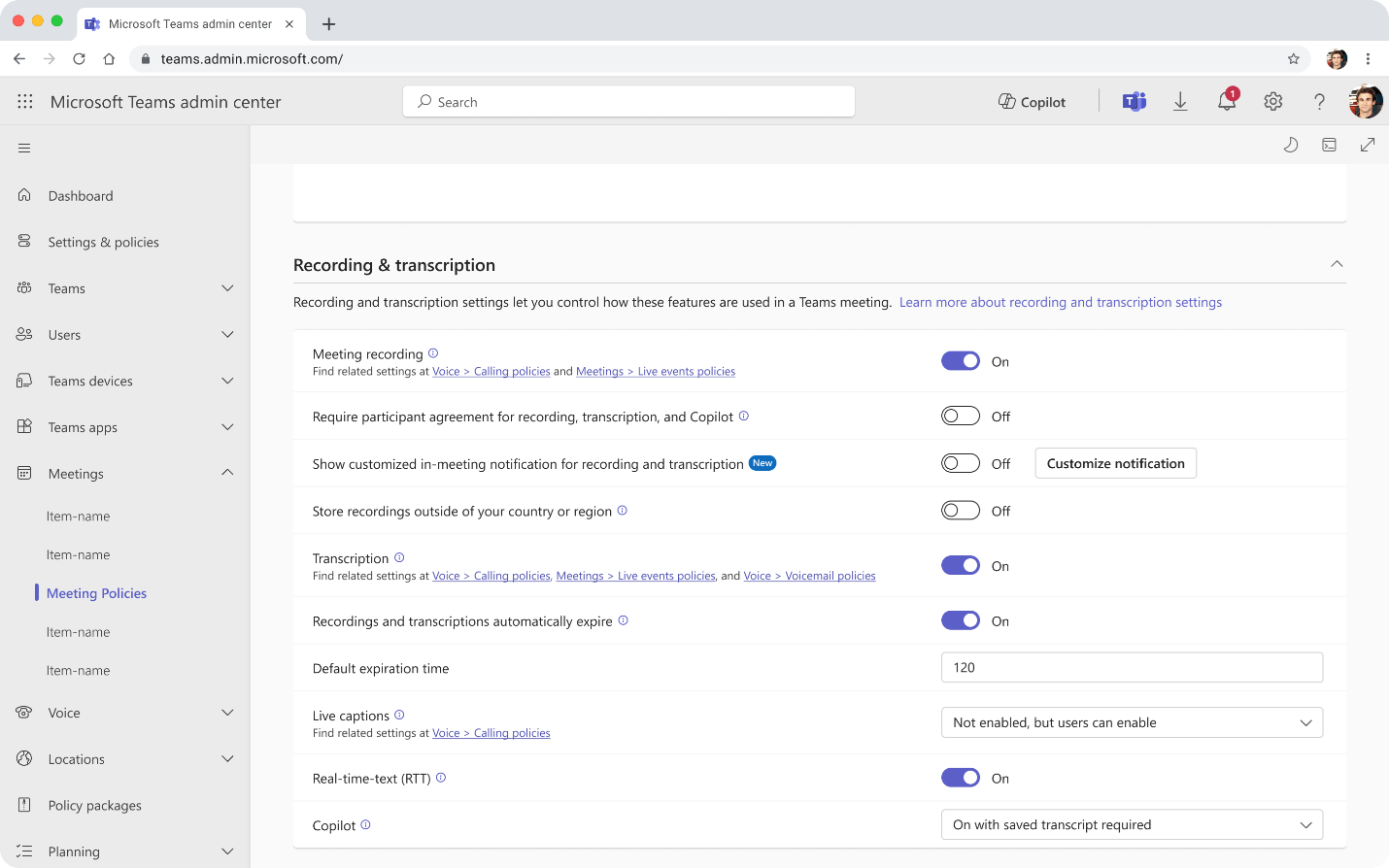Viewport: 1389px width, 868px height.
Task: Turn off the Meeting recording toggle
Action: point(961,361)
